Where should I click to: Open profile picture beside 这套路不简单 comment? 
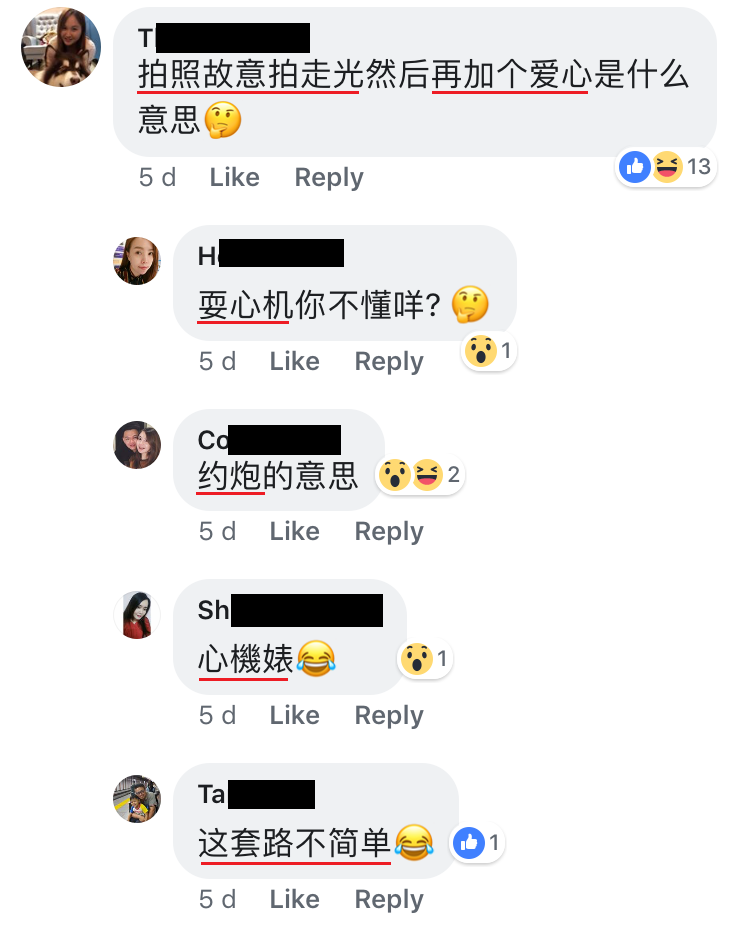[x=137, y=799]
